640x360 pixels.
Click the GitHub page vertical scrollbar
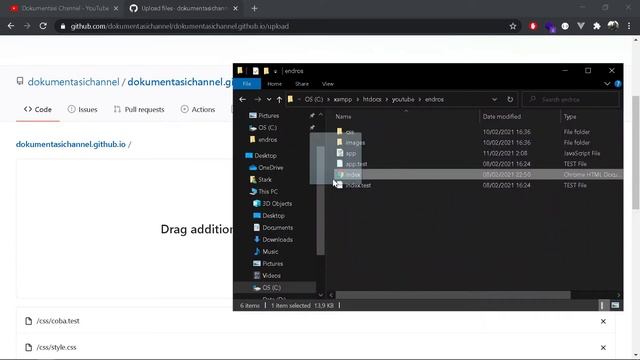click(636, 153)
